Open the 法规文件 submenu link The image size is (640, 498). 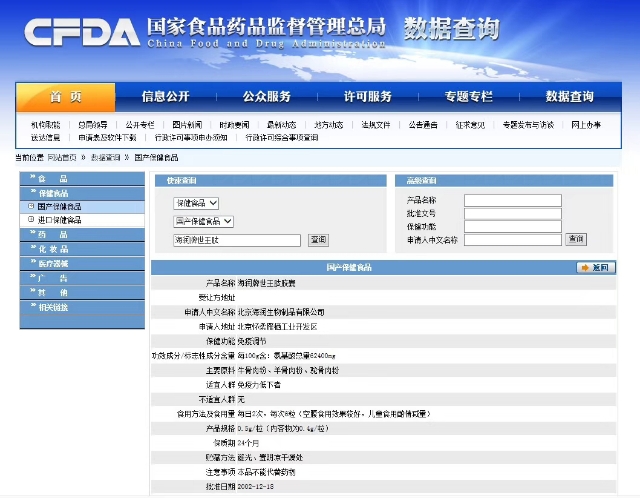point(376,125)
